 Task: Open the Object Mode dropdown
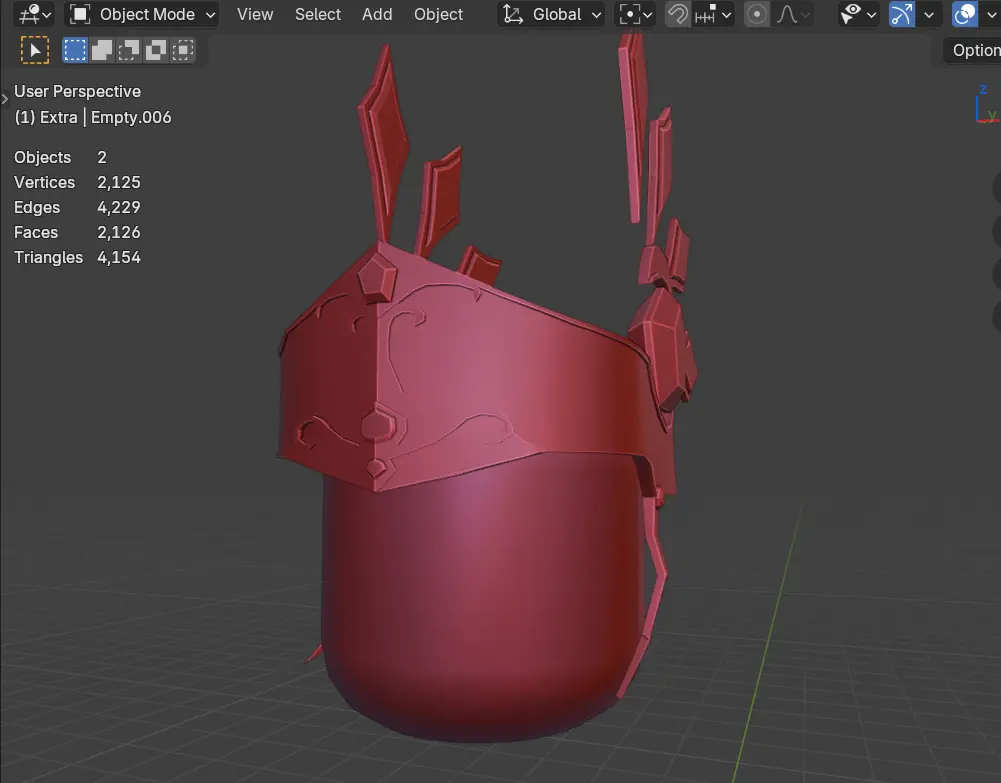click(x=142, y=15)
